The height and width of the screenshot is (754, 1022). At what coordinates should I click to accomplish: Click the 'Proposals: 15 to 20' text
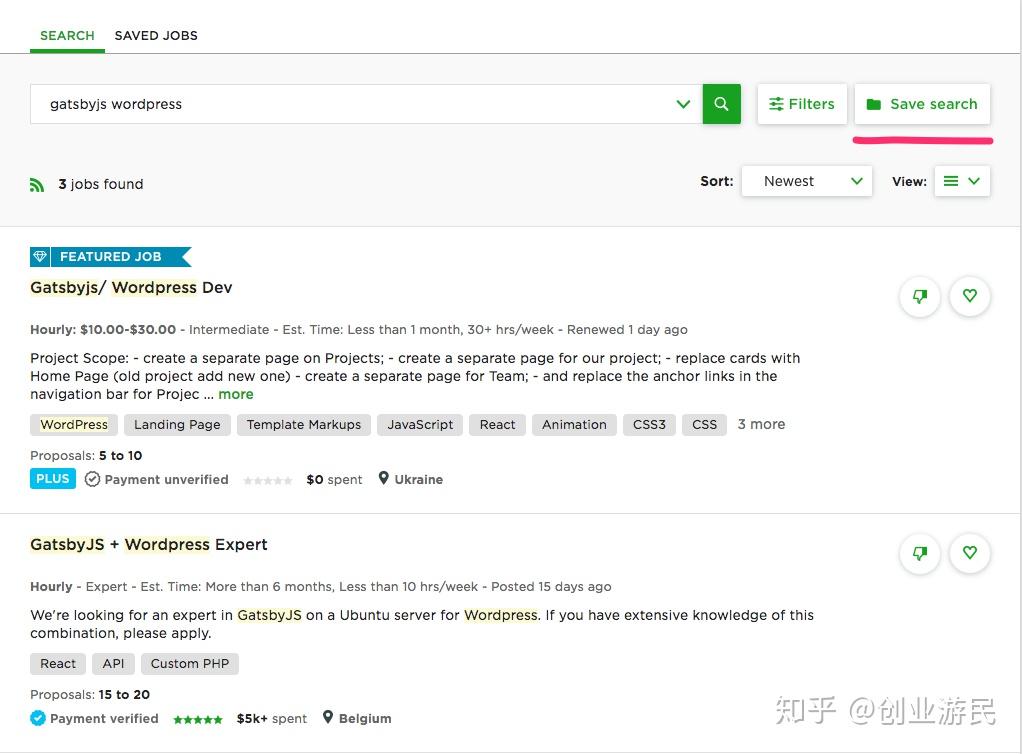coord(90,695)
